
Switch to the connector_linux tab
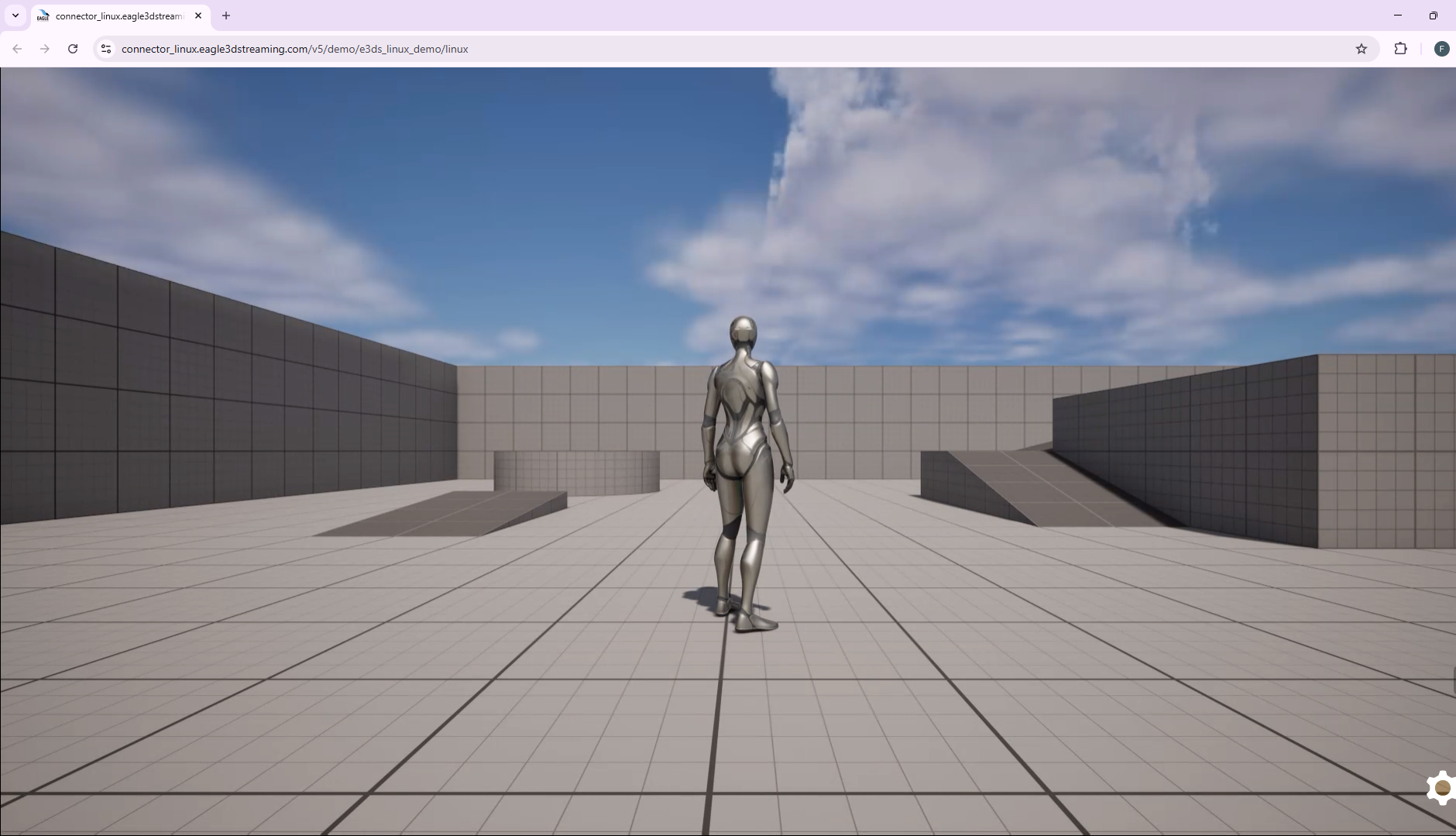tap(116, 15)
